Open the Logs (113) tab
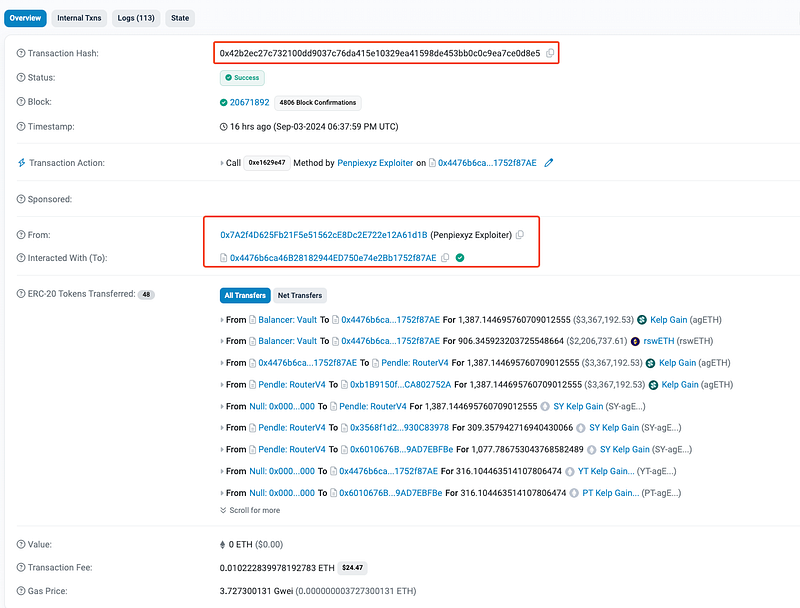 point(136,18)
